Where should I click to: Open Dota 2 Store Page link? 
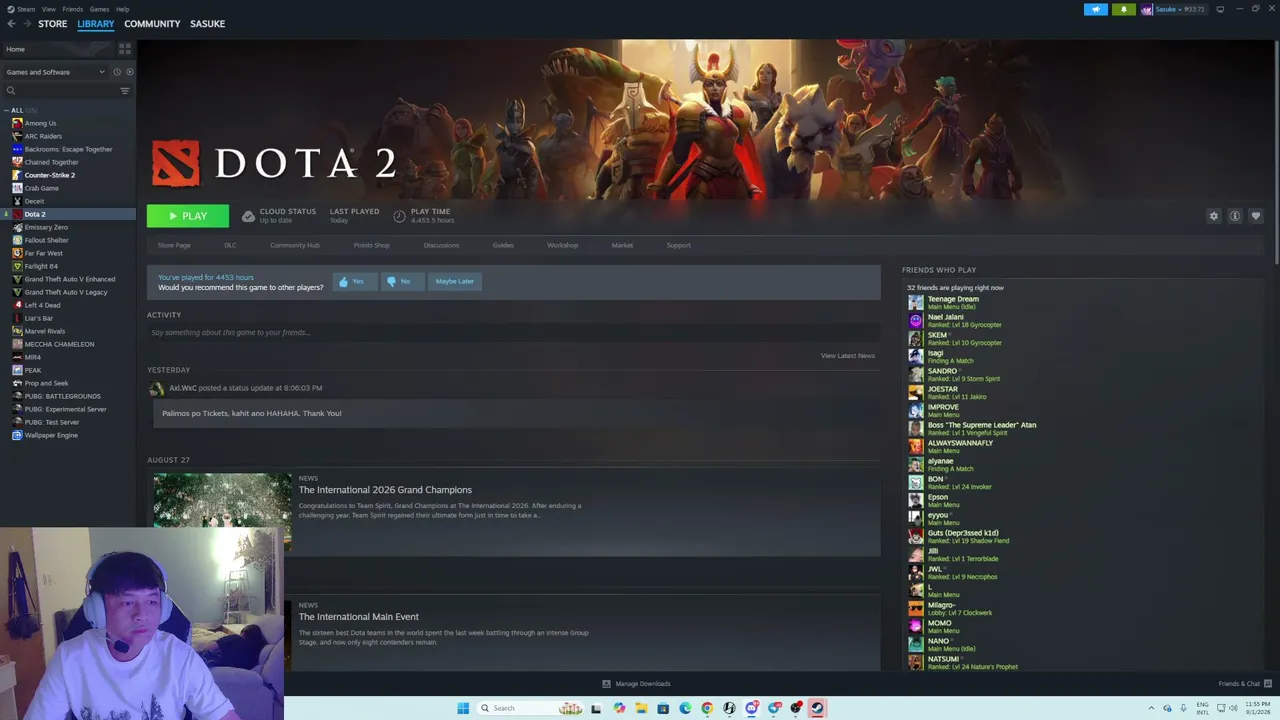(x=174, y=245)
